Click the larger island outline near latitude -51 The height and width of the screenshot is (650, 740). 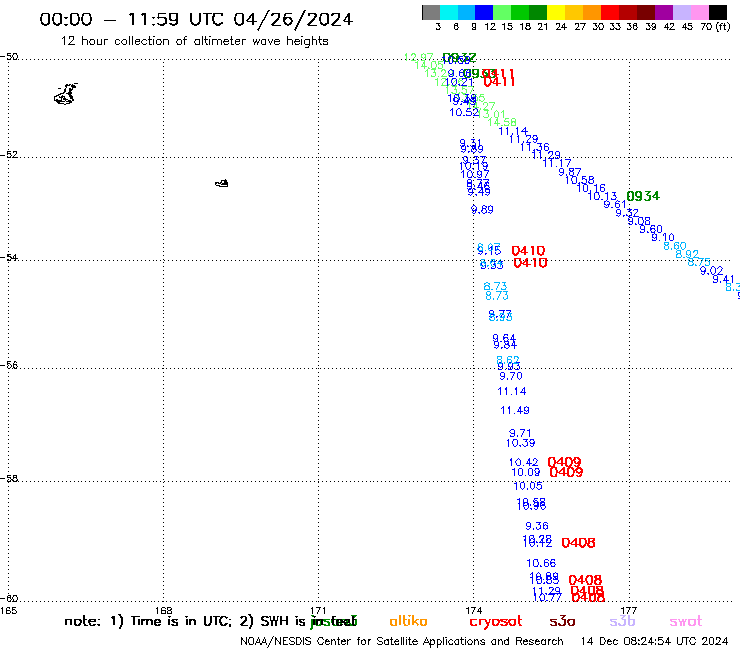(x=66, y=94)
